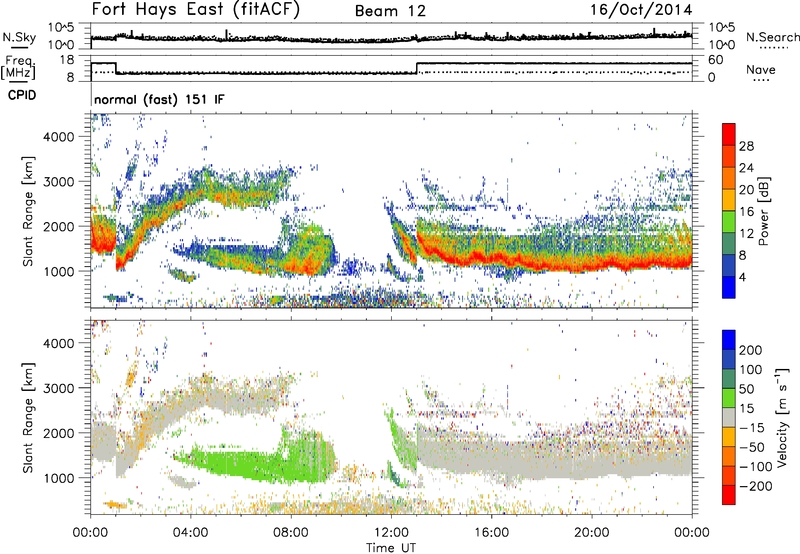Click the 'Time UT' axis title
This screenshot has height=554, width=800.
(391, 548)
